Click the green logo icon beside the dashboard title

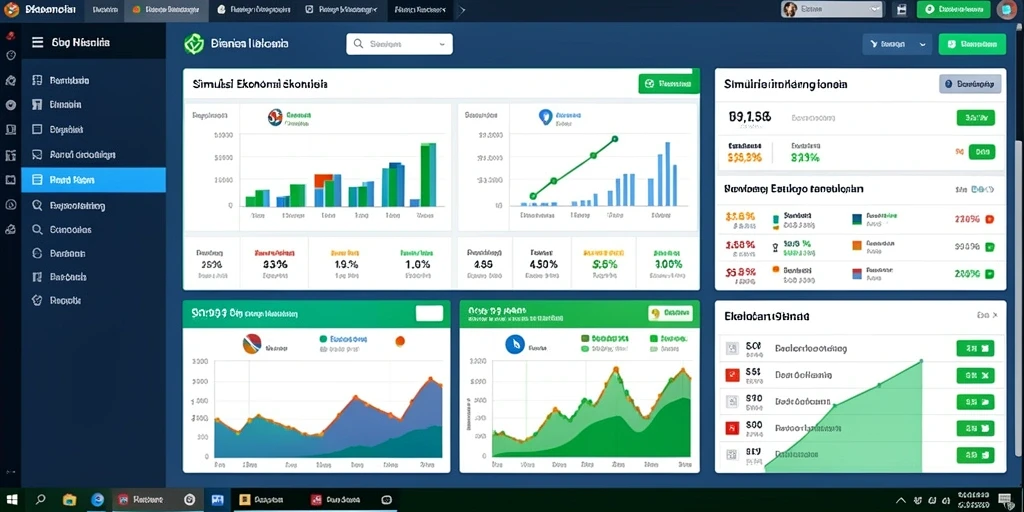pos(195,44)
